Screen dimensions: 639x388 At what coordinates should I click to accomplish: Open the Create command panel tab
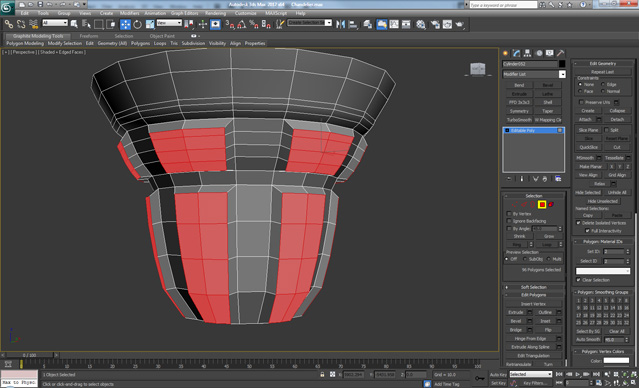point(506,53)
